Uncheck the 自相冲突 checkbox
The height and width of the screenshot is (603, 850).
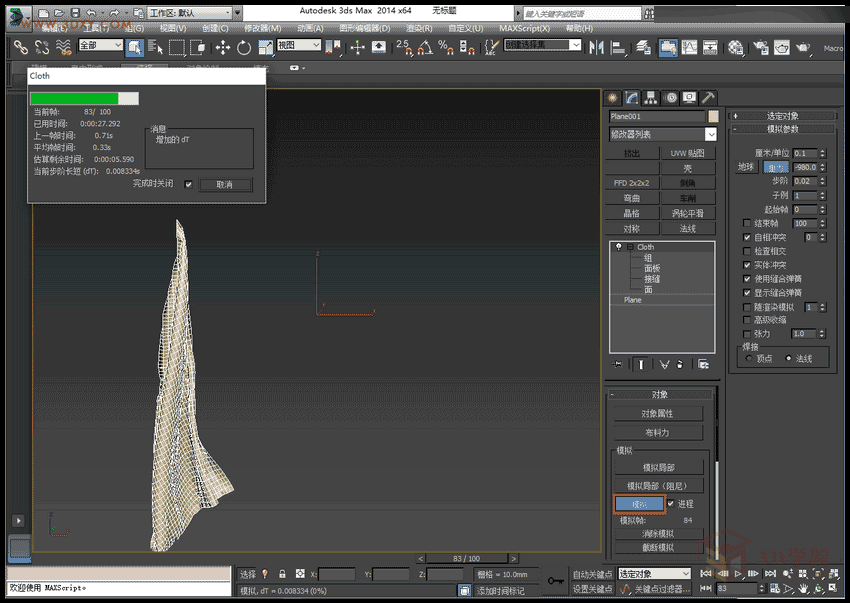(x=747, y=237)
